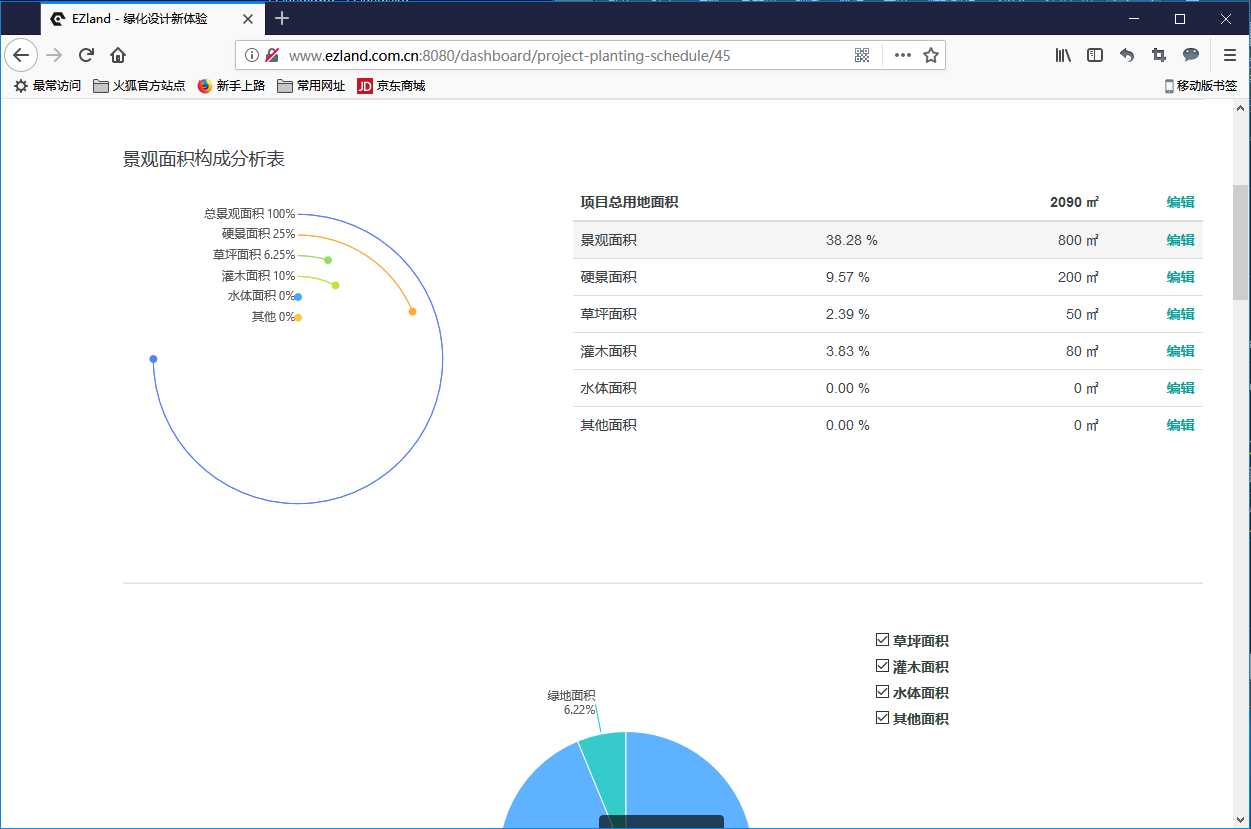Click the scrollbar up arrow

[1240, 108]
